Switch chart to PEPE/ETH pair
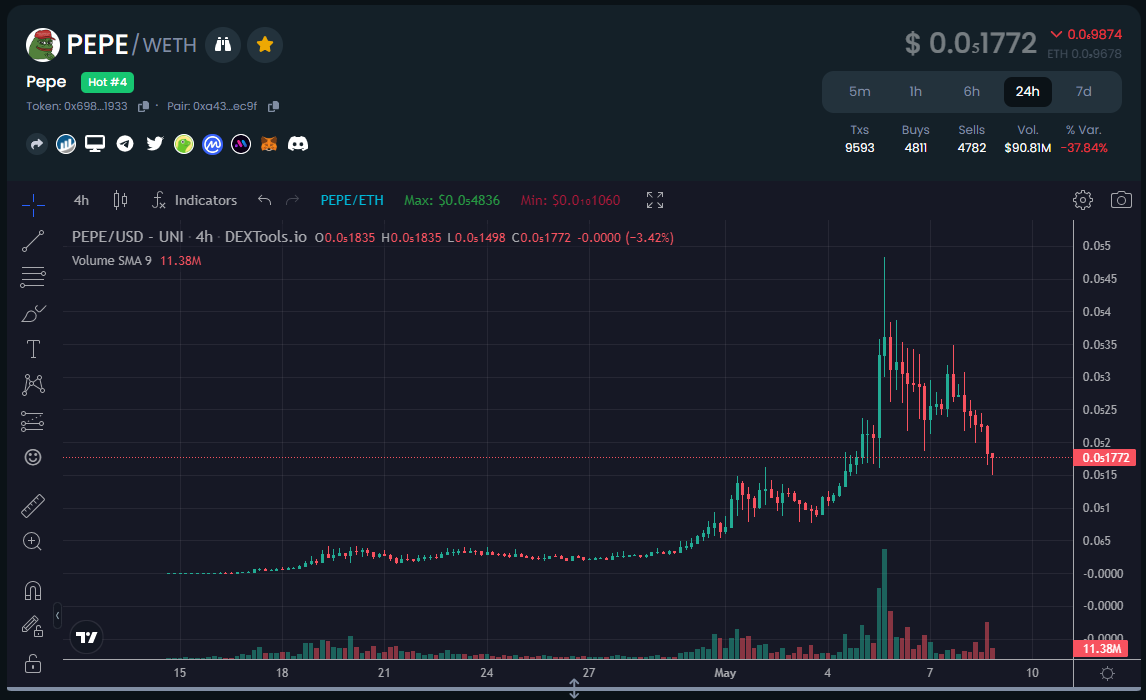The width and height of the screenshot is (1146, 700). (352, 200)
